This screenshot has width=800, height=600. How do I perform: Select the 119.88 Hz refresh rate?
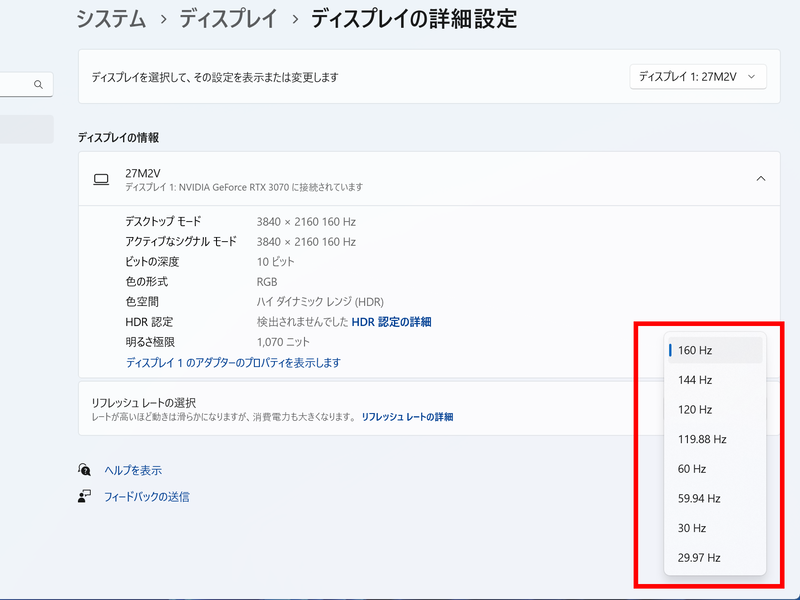pos(715,438)
